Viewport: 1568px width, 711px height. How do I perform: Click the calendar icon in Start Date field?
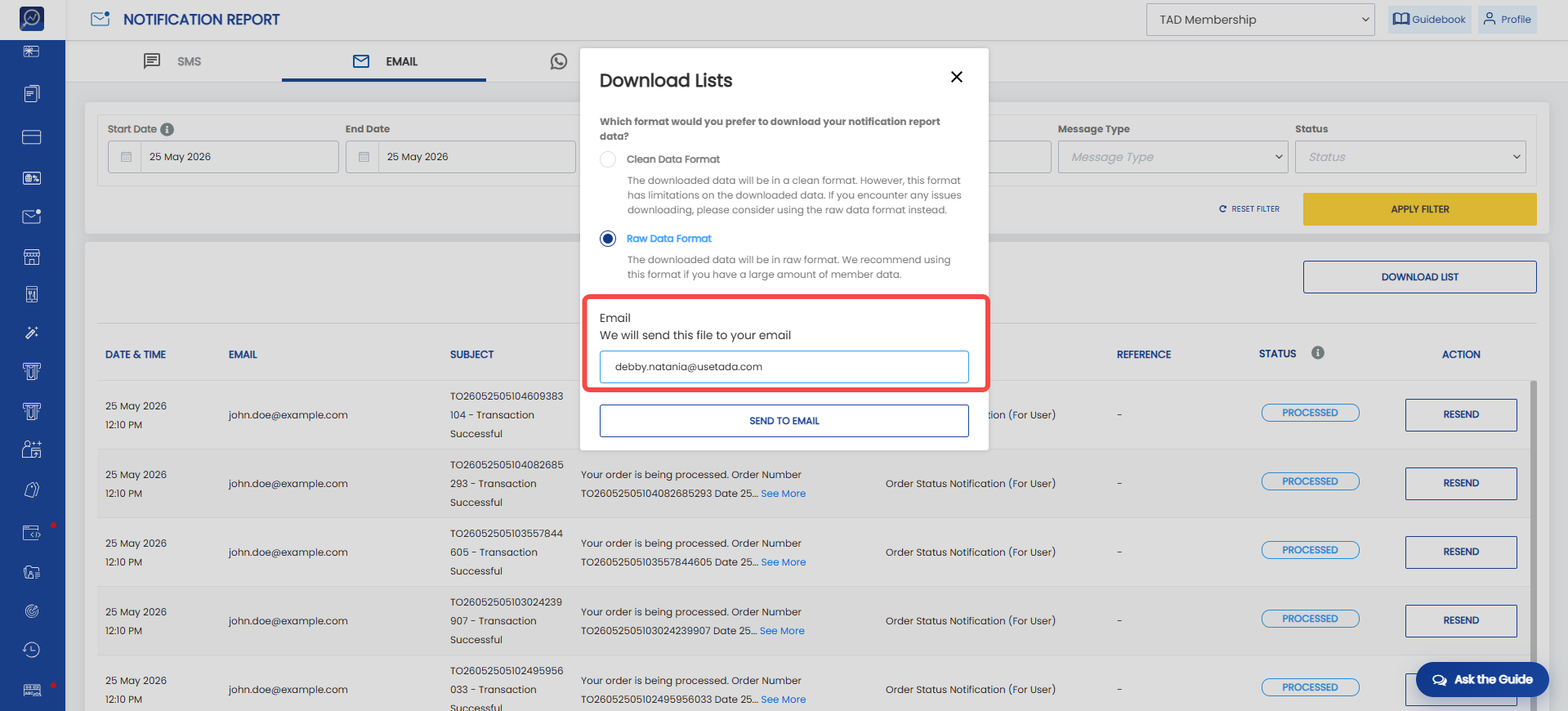click(126, 157)
